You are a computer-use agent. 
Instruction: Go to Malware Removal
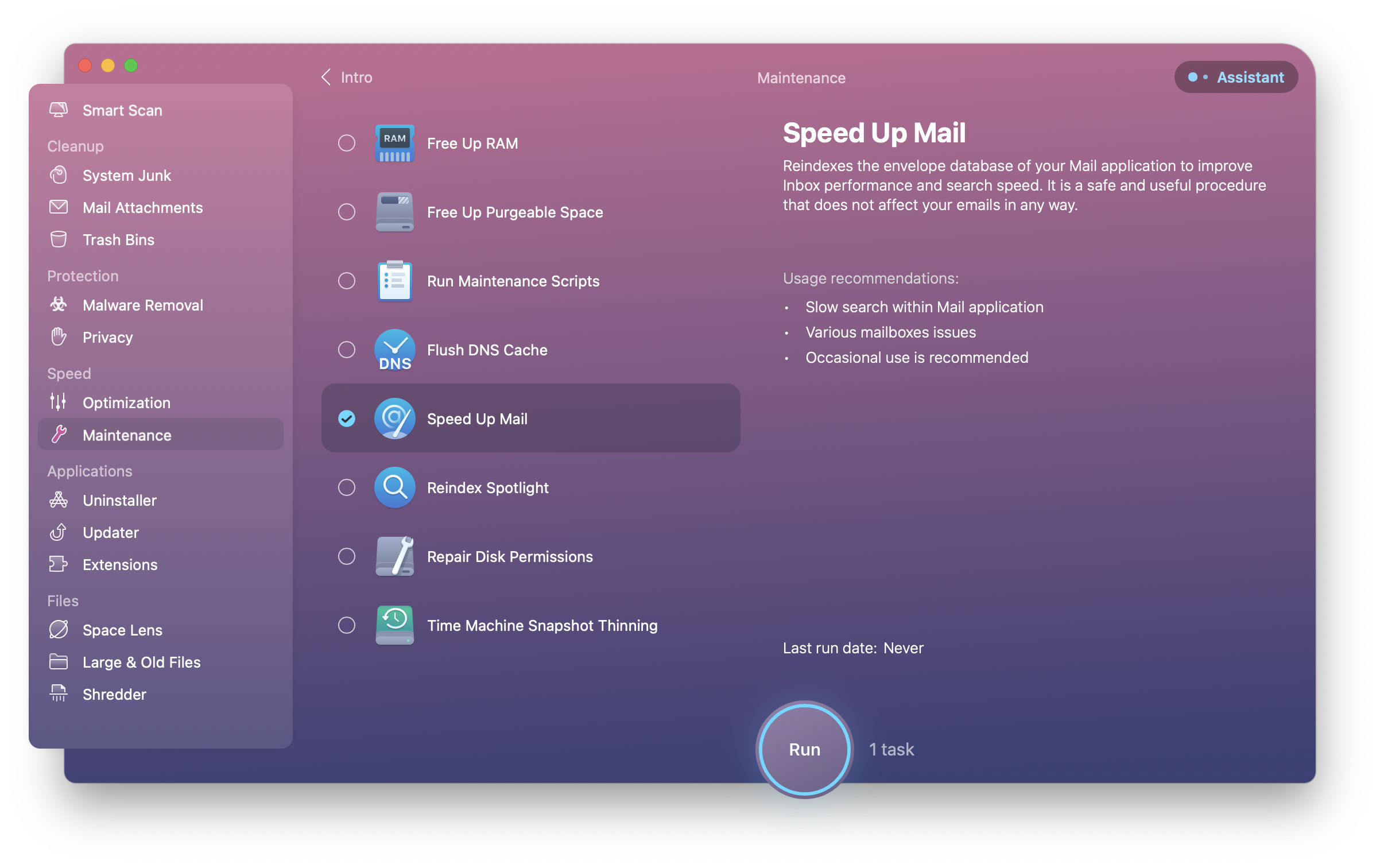(x=143, y=305)
